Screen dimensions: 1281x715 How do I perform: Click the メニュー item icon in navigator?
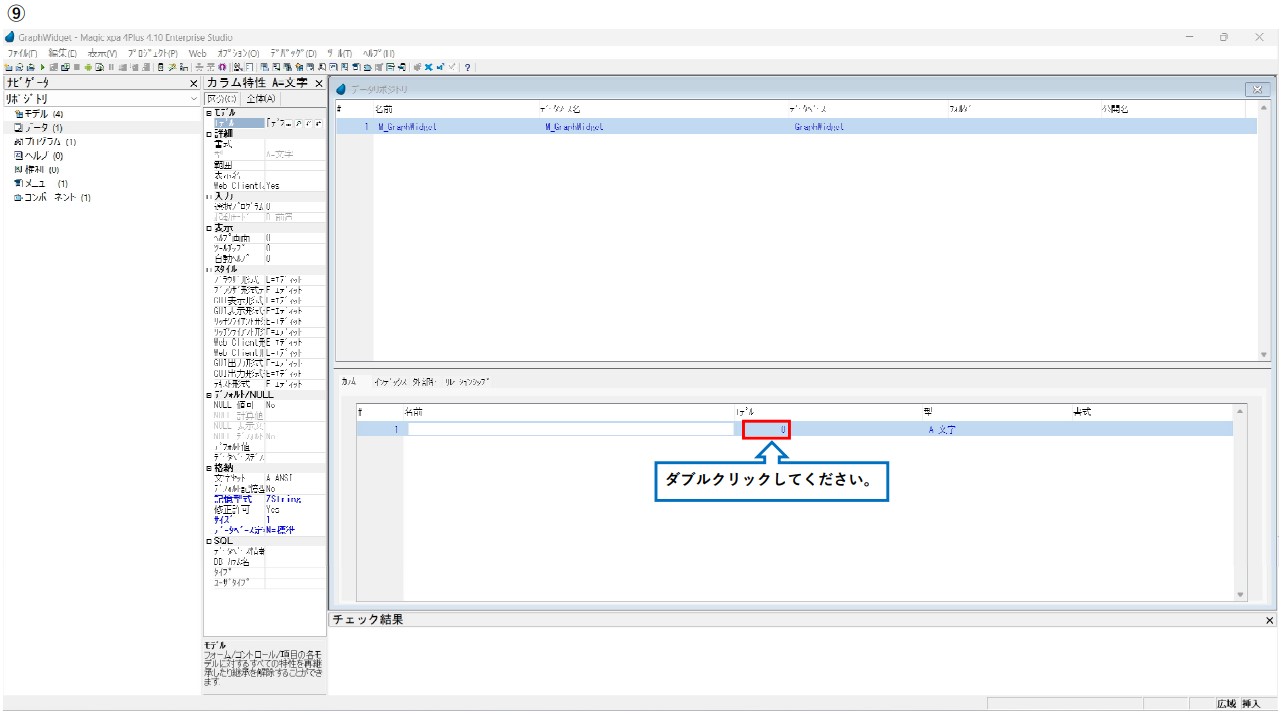[x=18, y=184]
